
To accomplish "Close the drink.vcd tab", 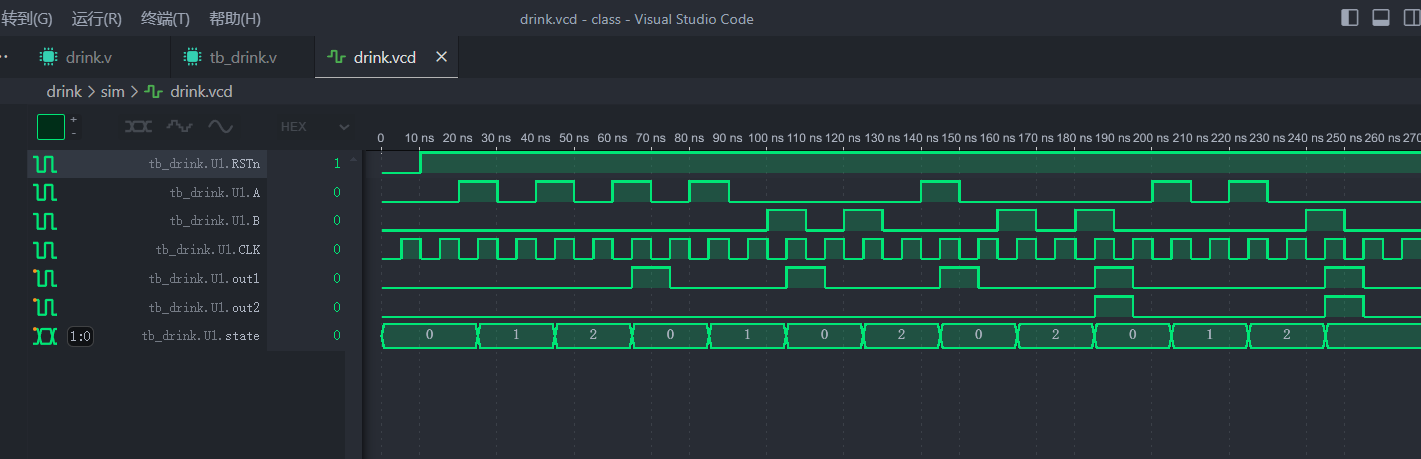I will [x=441, y=58].
